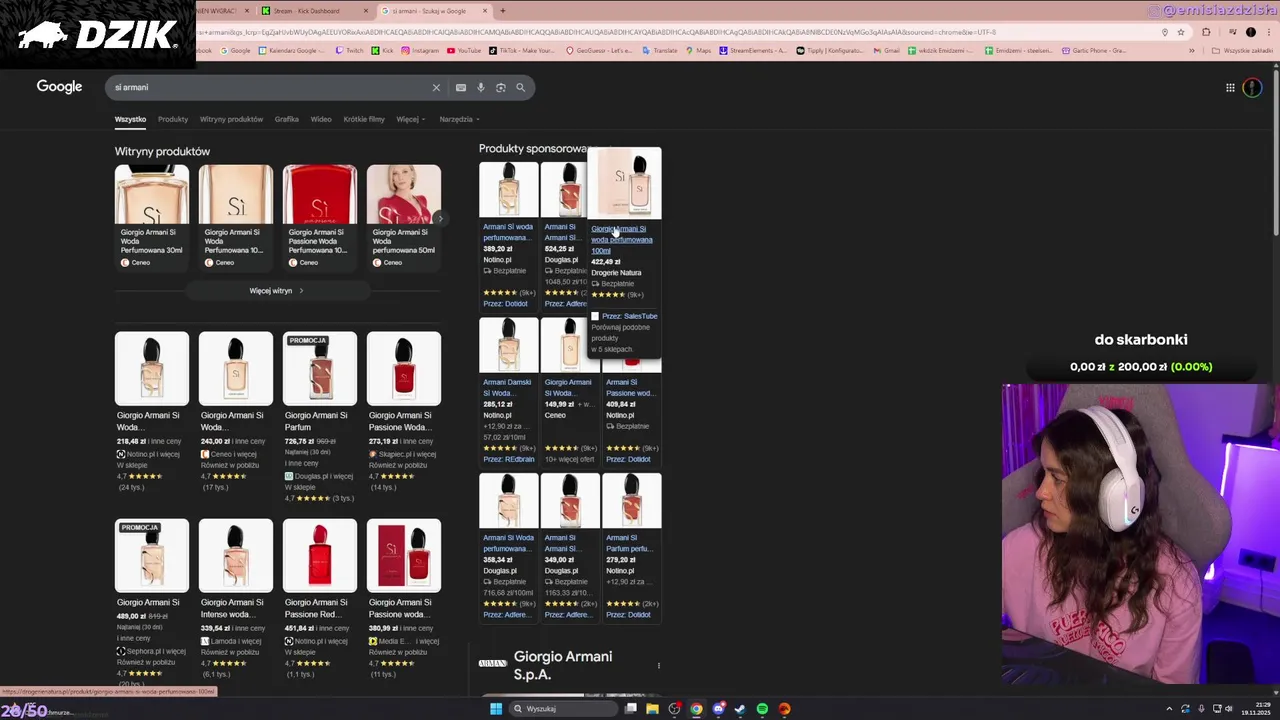Open Spotify from the taskbar
The image size is (1280, 720).
click(x=762, y=709)
